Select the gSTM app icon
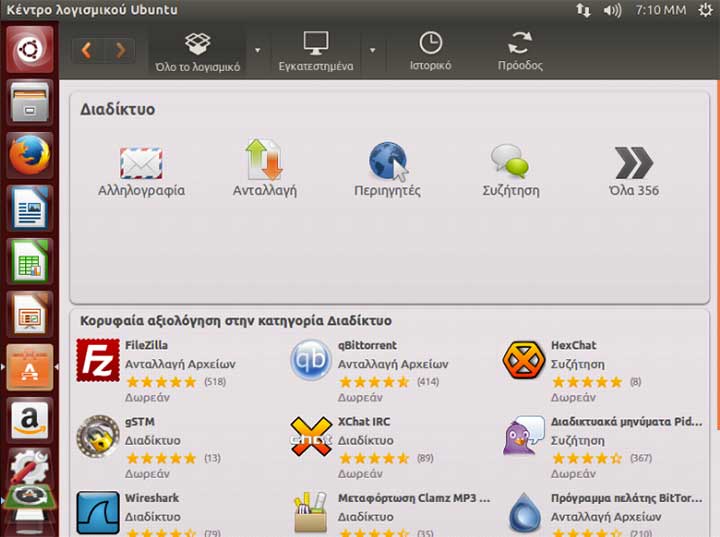The height and width of the screenshot is (537, 720). [x=98, y=437]
